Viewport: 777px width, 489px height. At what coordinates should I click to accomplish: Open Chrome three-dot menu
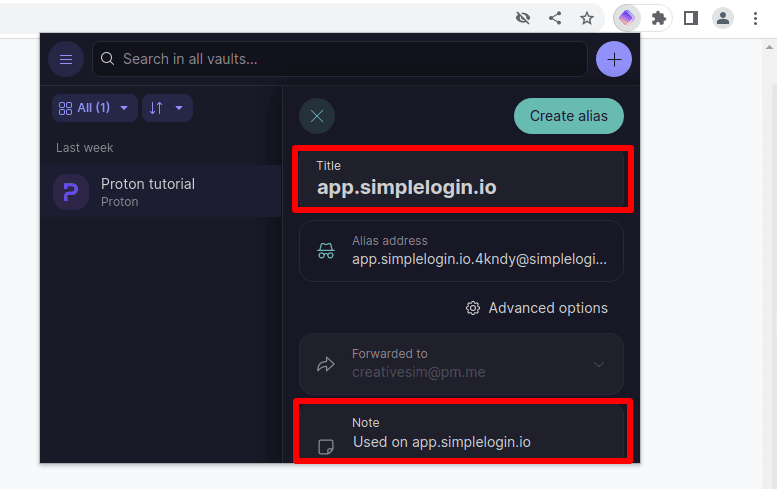755,18
